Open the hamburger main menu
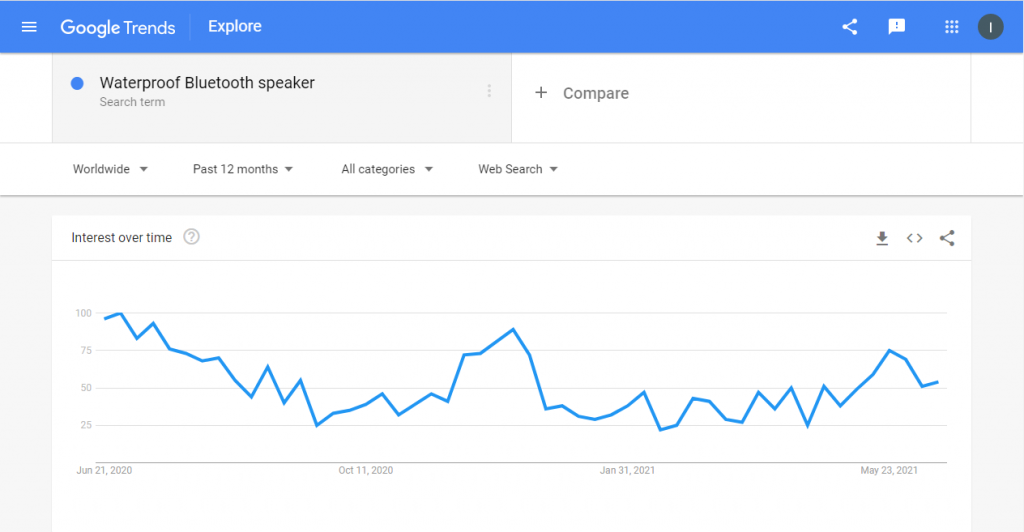Screen dimensions: 1024x532 click(29, 27)
